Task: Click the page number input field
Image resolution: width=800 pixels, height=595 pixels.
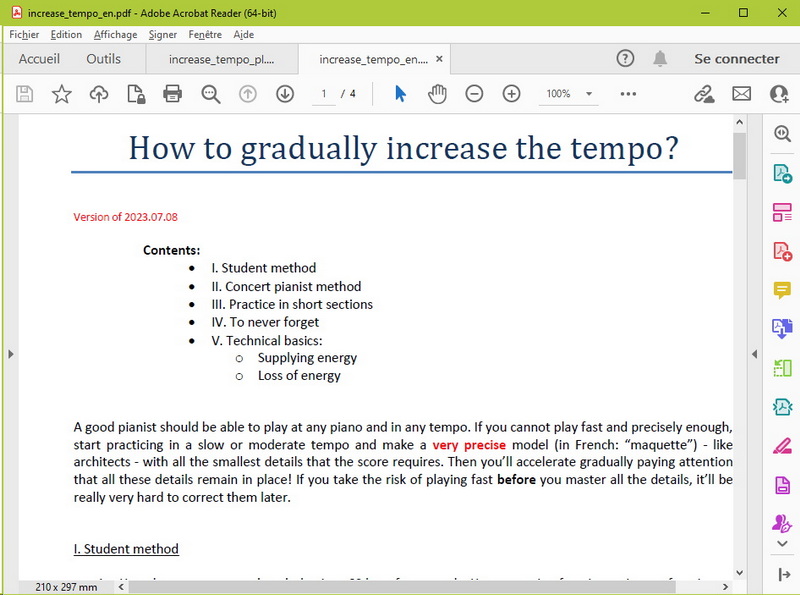Action: (323, 94)
